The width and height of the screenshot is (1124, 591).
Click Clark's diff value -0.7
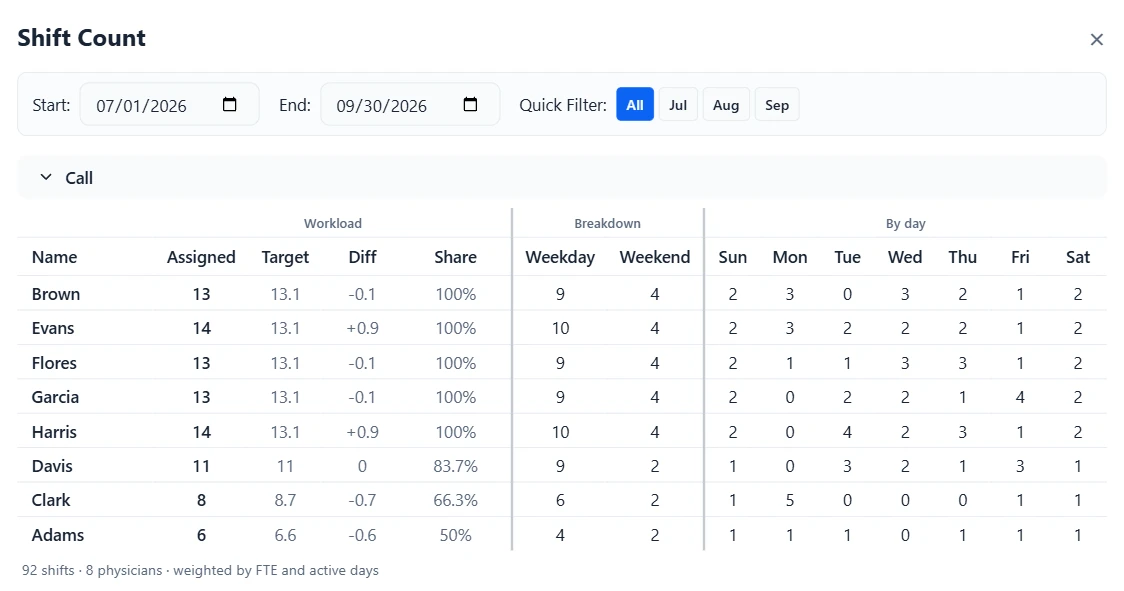pyautogui.click(x=363, y=500)
